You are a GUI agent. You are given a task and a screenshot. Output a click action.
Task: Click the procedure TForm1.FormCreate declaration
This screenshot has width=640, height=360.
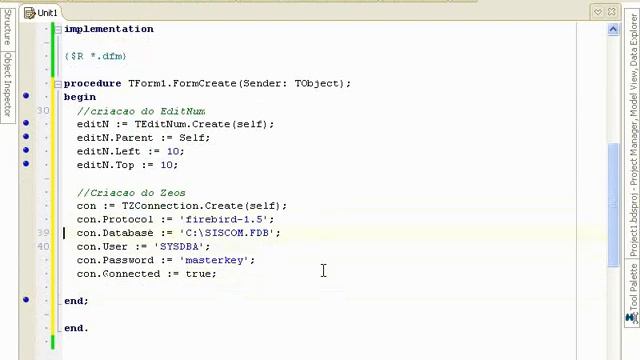207,83
